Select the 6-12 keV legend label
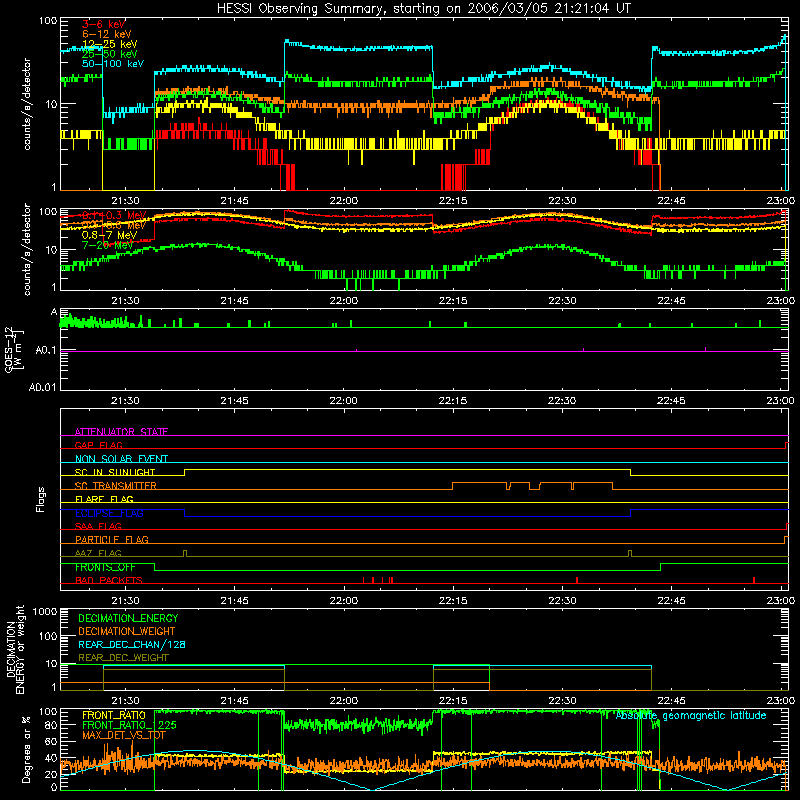 tap(107, 34)
